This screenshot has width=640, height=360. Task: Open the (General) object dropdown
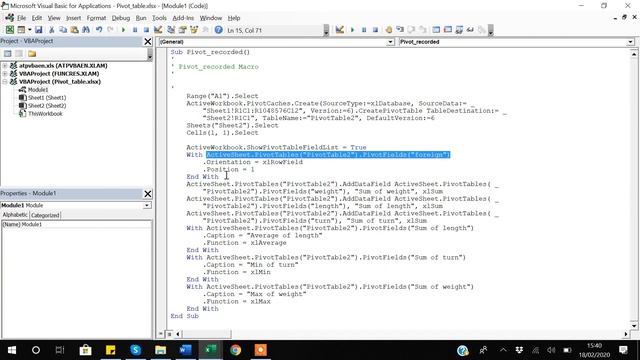tap(390, 42)
